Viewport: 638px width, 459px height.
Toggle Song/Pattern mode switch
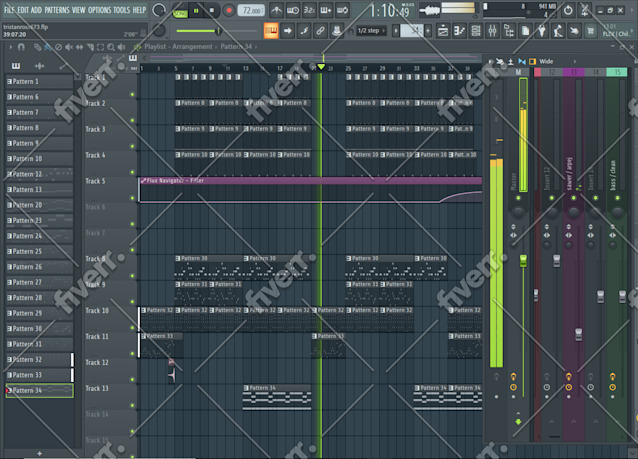179,11
